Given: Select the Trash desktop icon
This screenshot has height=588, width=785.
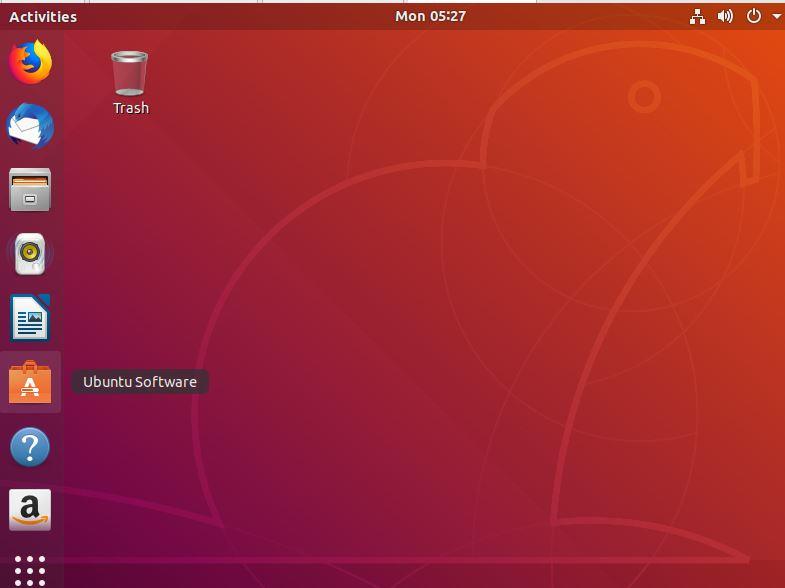Looking at the screenshot, I should (x=130, y=73).
